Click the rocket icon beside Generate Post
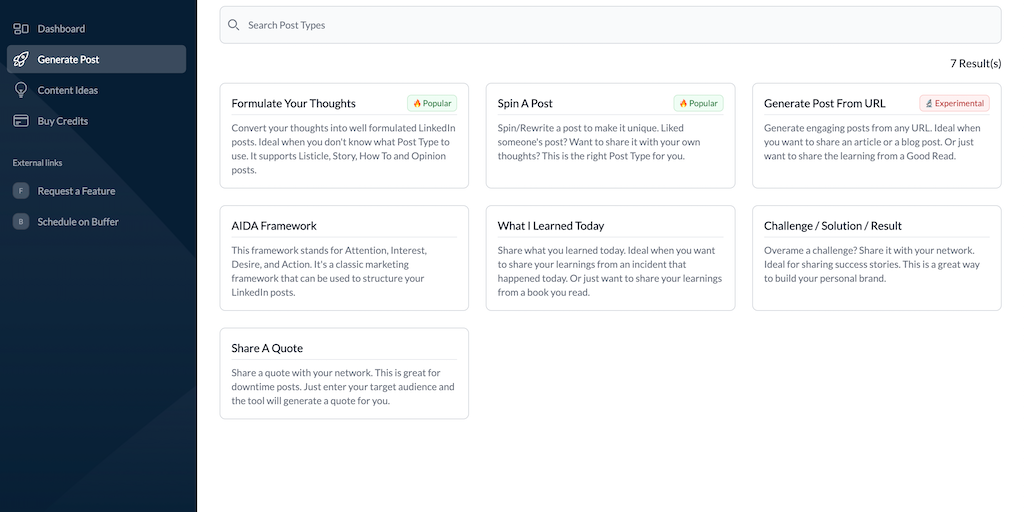 pyautogui.click(x=21, y=60)
